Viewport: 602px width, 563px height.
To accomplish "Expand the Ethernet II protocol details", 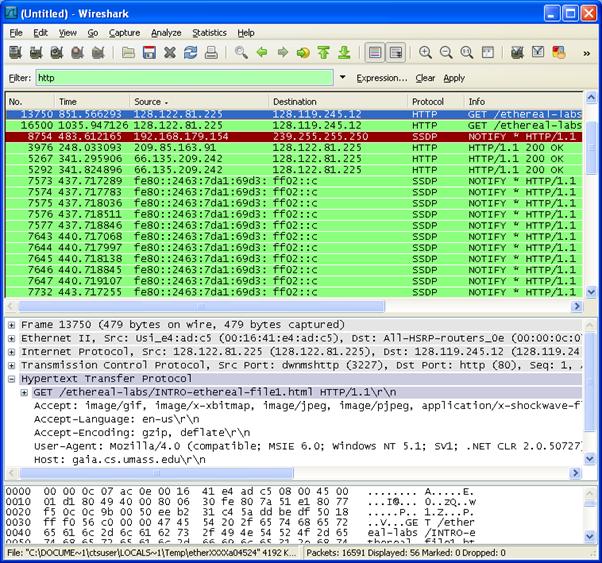I will click(11, 338).
